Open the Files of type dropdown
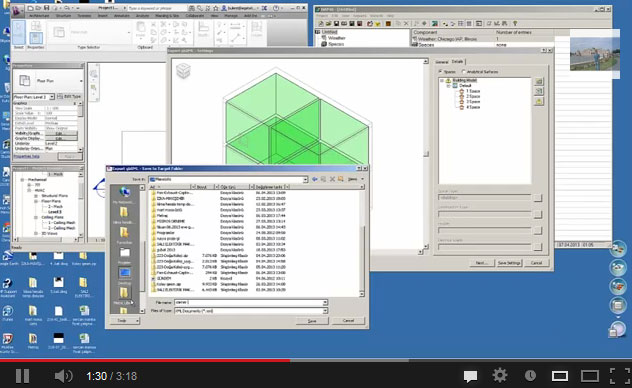Viewport: 632px width, 388px height. [325, 311]
